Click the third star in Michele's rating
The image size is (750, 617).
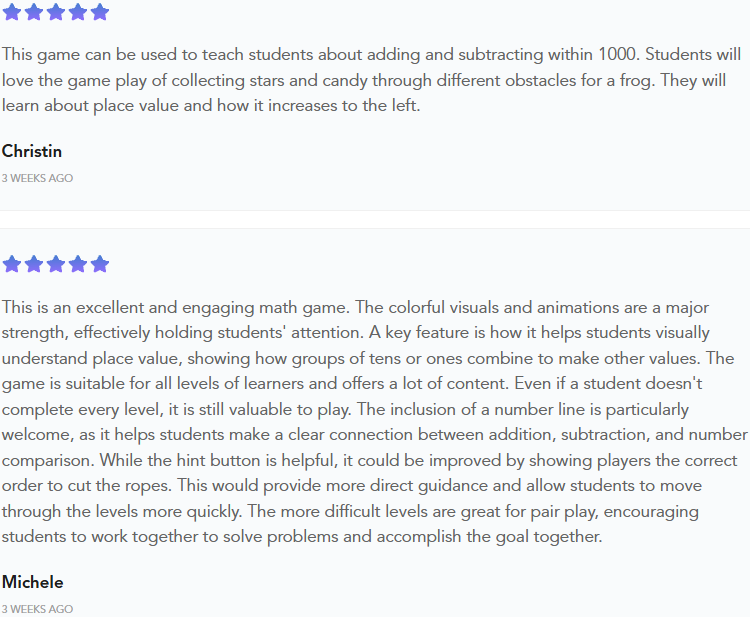coord(55,264)
